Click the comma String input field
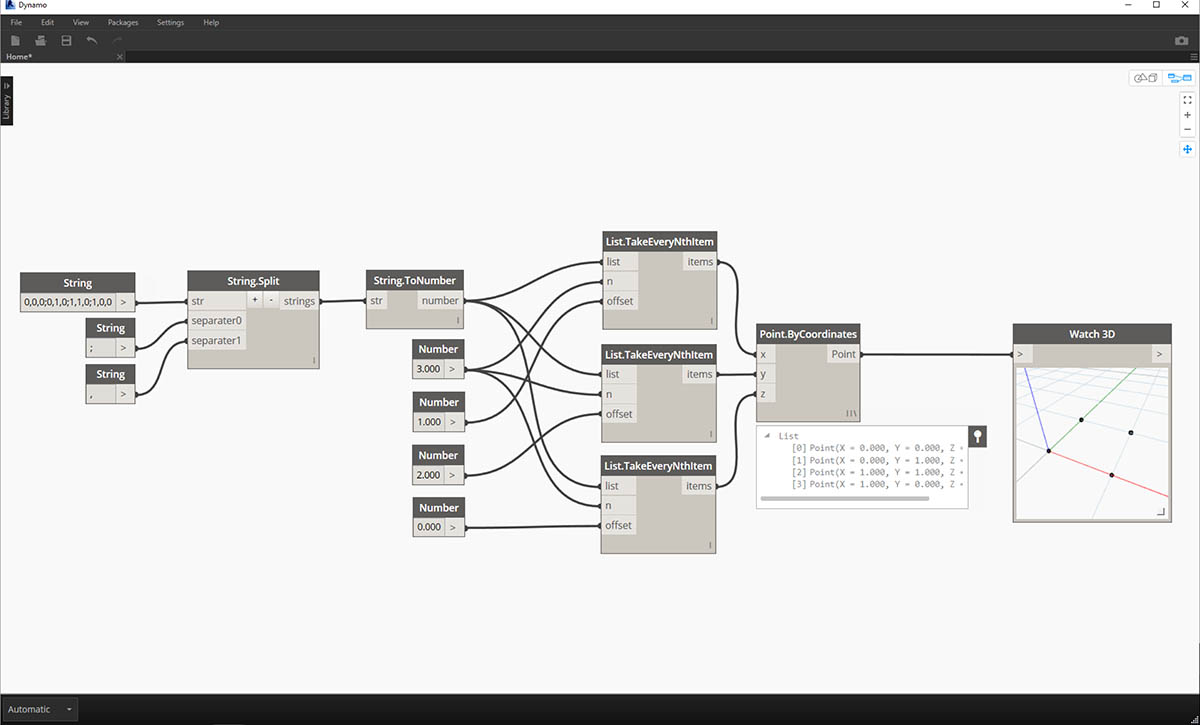The width and height of the screenshot is (1200, 725). click(x=101, y=394)
